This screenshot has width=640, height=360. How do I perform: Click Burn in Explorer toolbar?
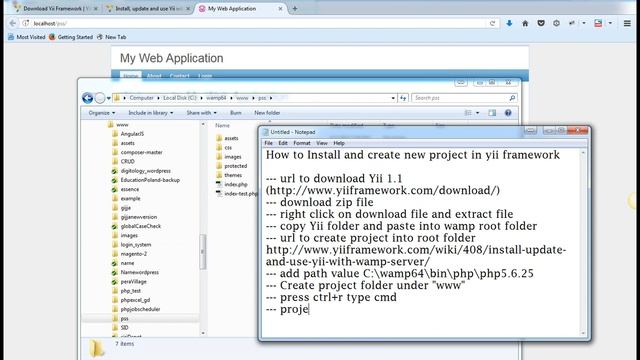[236, 113]
